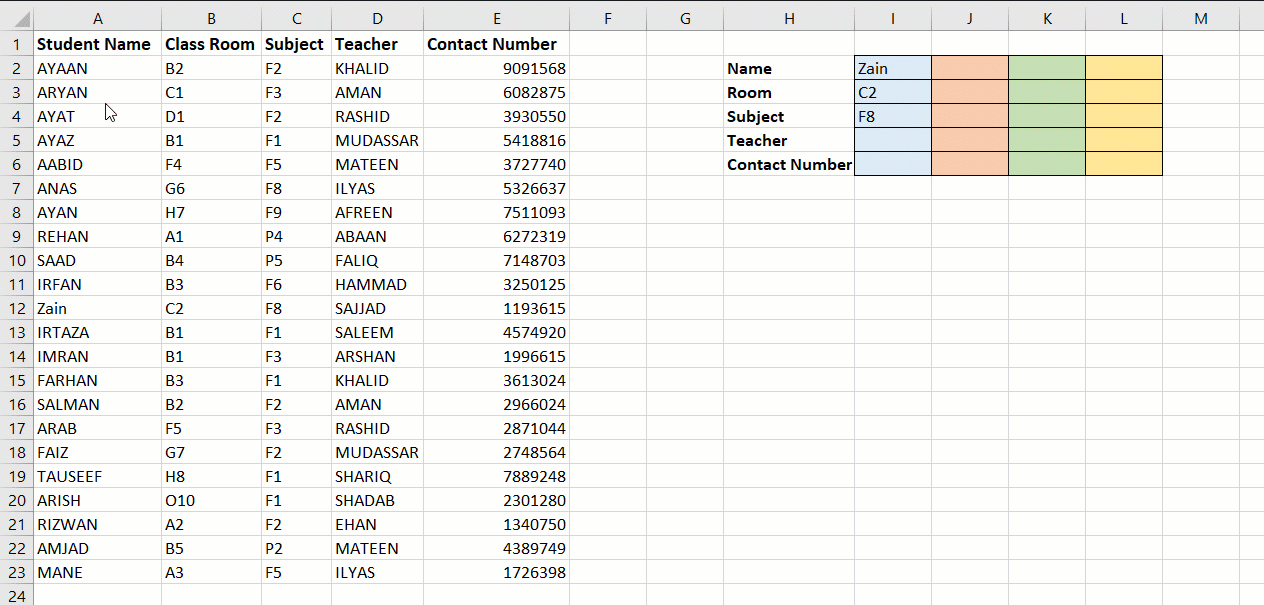Select contact number 1726398
Screen dimensions: 1264x605
[x=496, y=572]
